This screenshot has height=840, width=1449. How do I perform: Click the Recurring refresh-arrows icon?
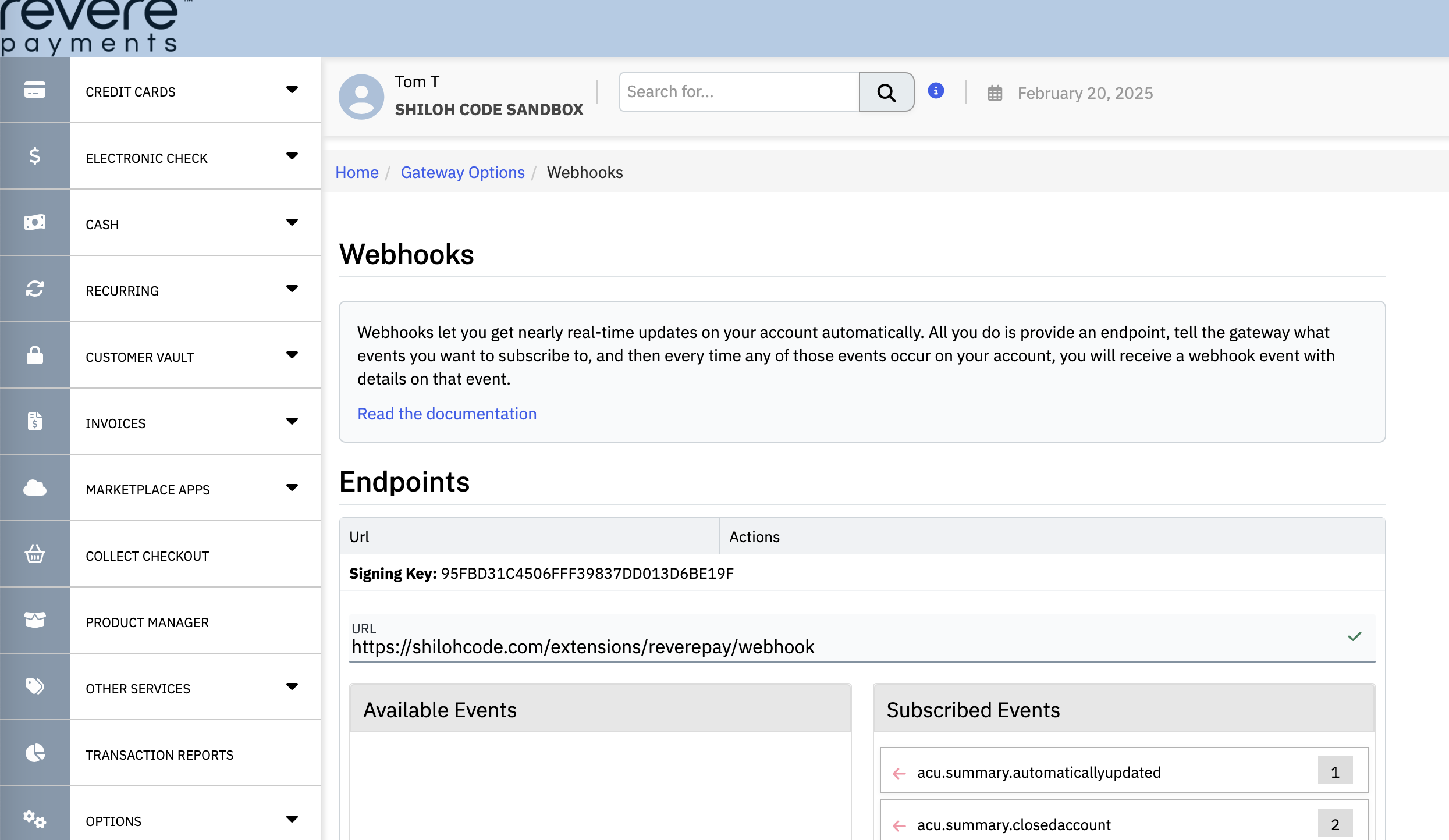coord(35,289)
